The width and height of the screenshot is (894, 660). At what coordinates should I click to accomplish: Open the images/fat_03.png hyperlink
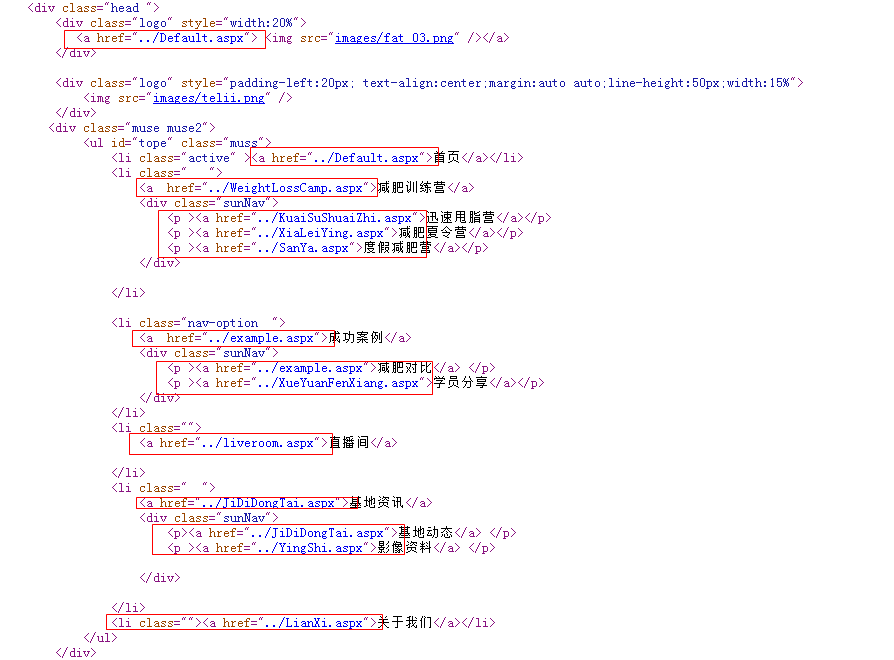pos(395,38)
